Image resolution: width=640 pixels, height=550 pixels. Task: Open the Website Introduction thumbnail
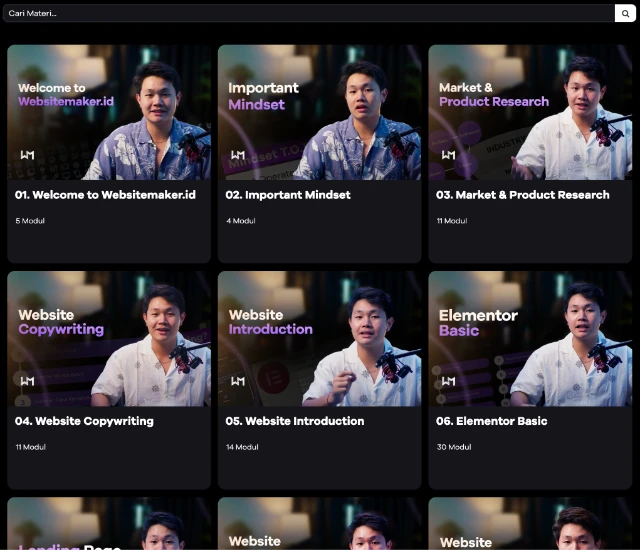click(320, 339)
